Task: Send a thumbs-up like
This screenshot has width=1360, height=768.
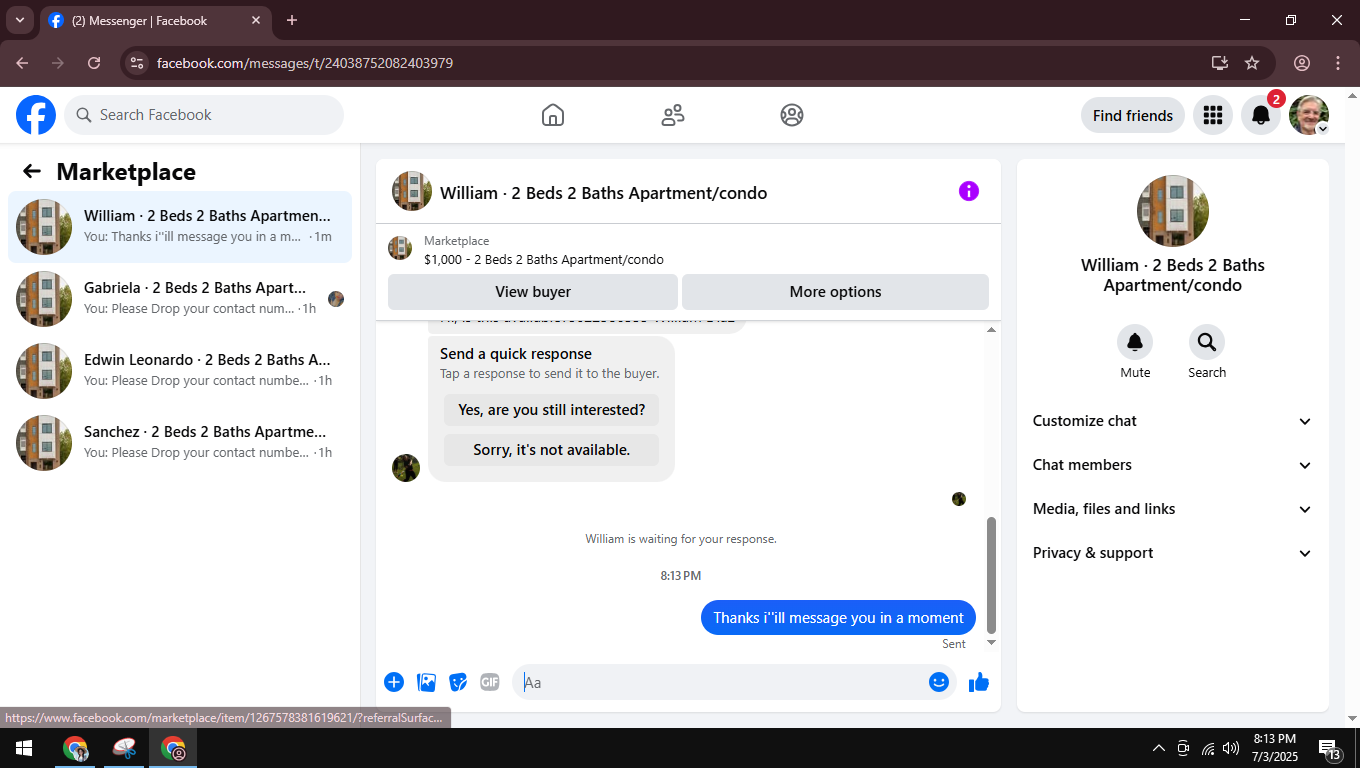Action: click(x=979, y=682)
